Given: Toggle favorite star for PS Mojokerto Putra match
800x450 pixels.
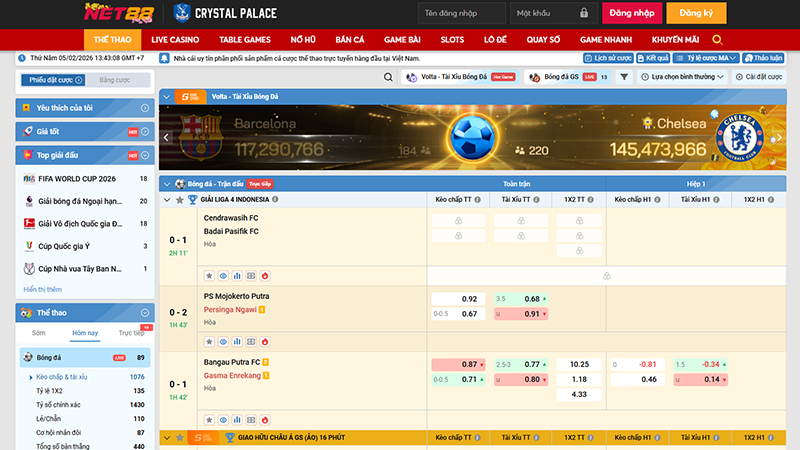Looking at the screenshot, I should (x=209, y=340).
